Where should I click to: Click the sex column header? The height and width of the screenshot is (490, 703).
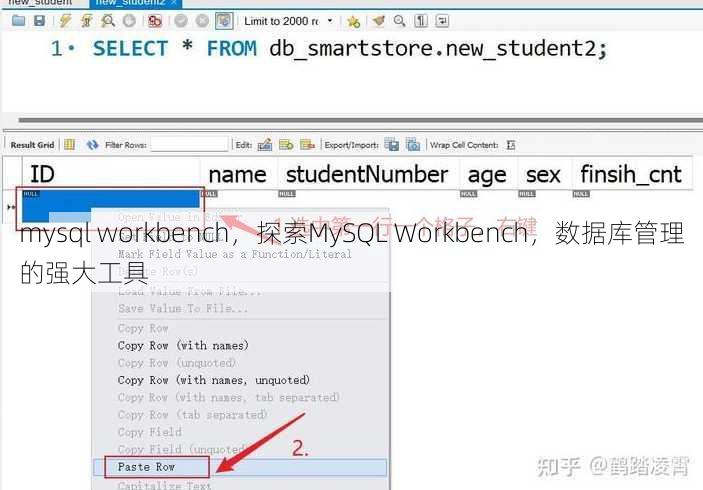pyautogui.click(x=544, y=174)
